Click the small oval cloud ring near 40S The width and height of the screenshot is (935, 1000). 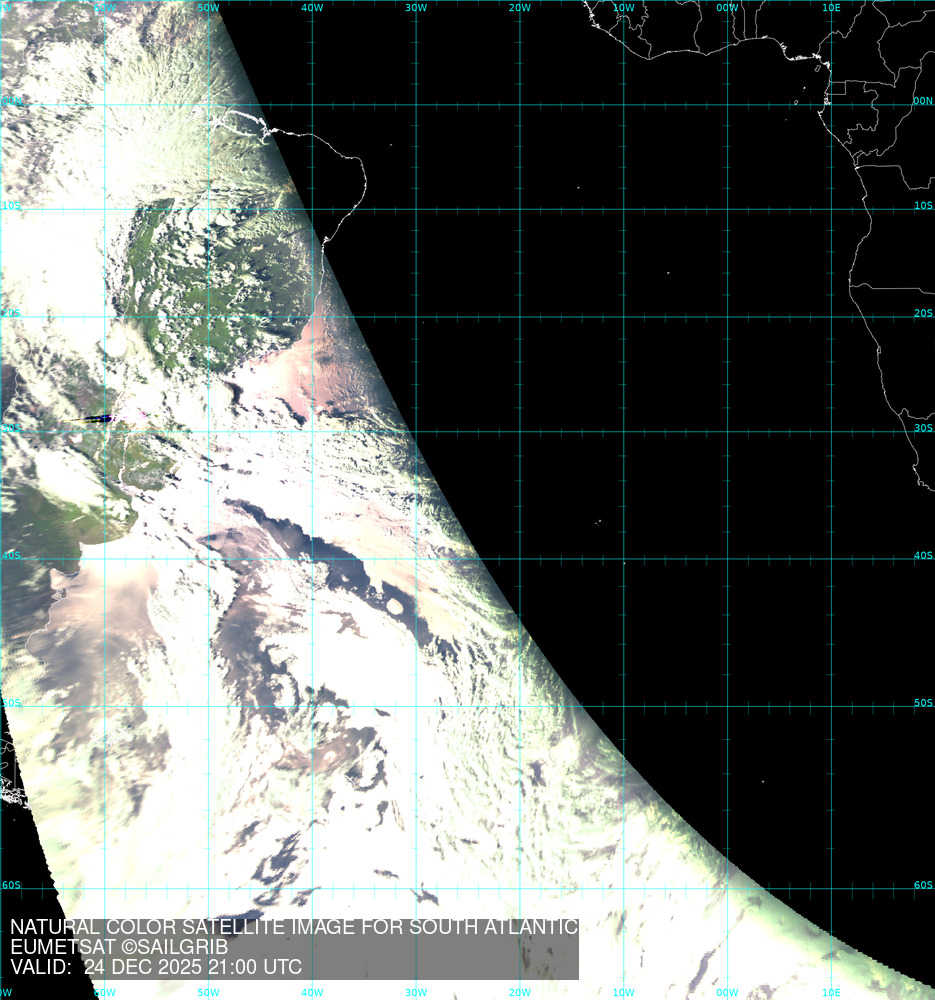click(x=395, y=606)
